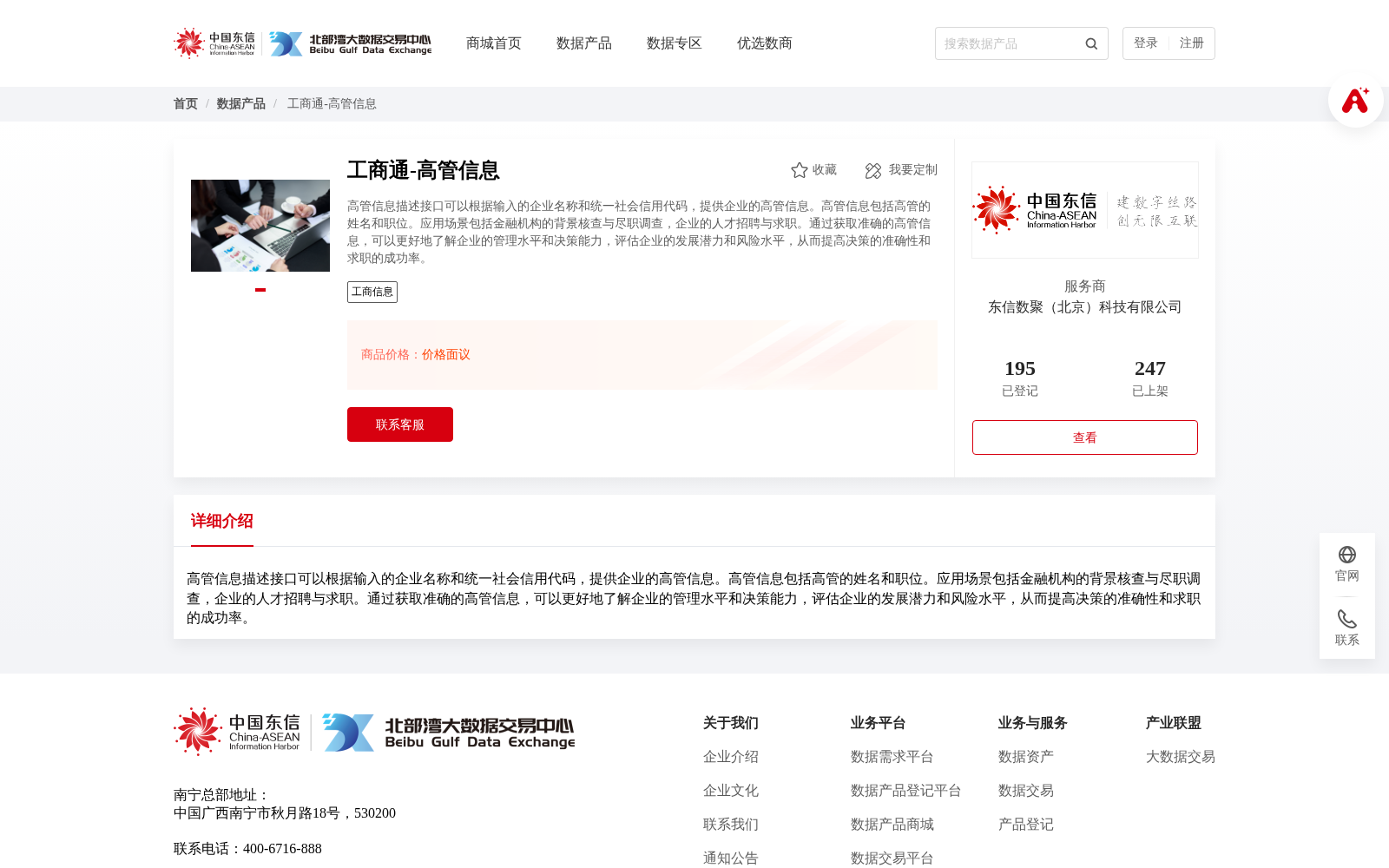This screenshot has height=868, width=1389.
Task: Open the red AI assistant floating icon
Action: pos(1355,100)
